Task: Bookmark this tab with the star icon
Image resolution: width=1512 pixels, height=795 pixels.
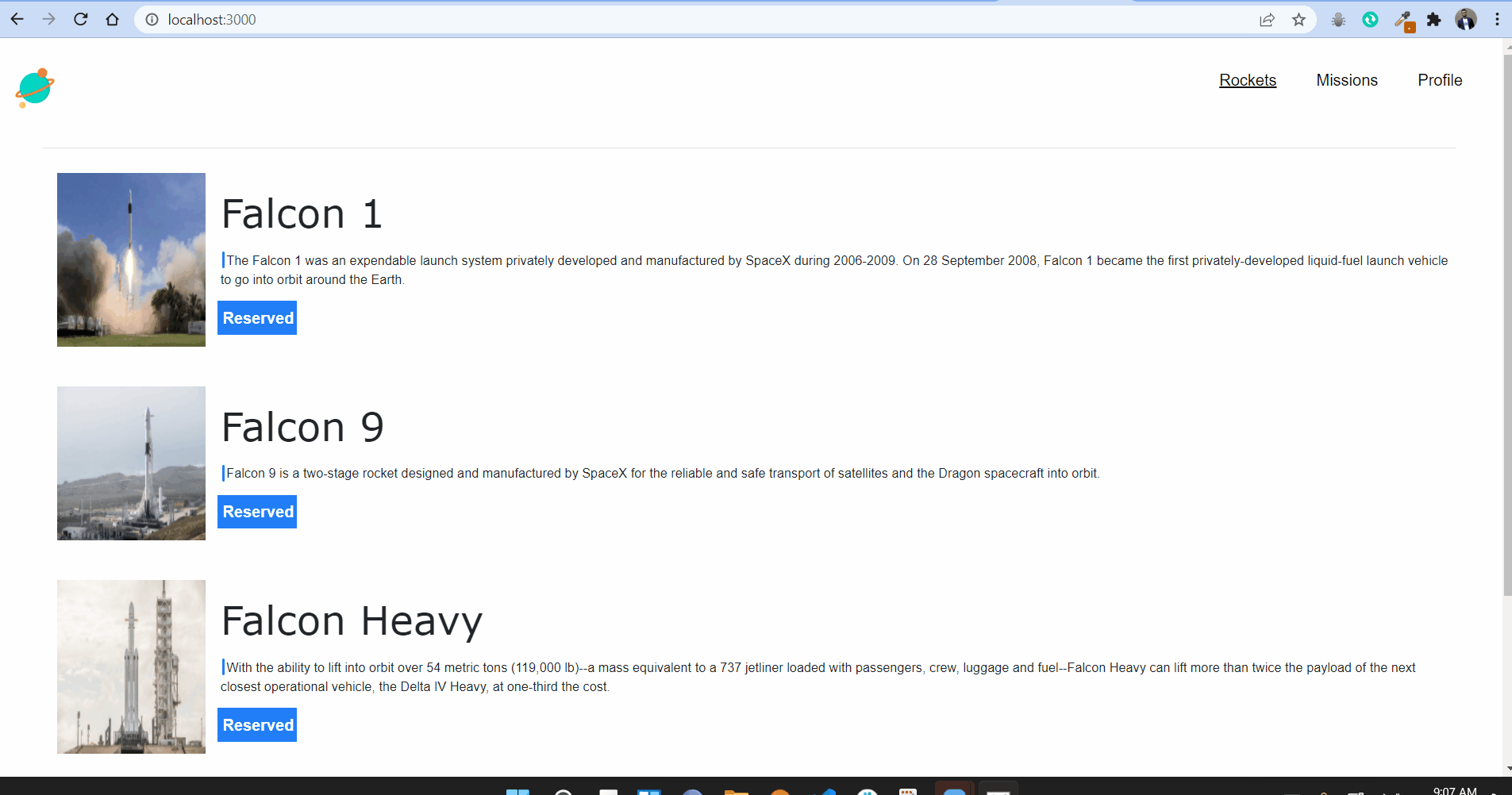Action: pos(1298,20)
